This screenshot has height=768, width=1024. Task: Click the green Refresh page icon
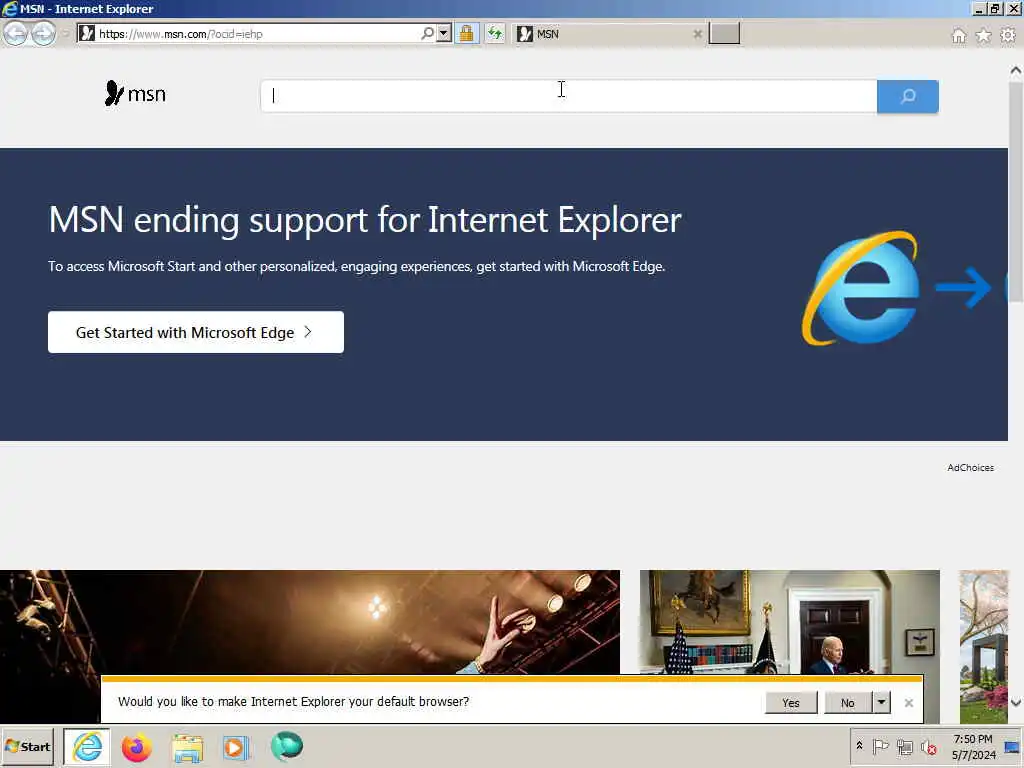point(495,33)
